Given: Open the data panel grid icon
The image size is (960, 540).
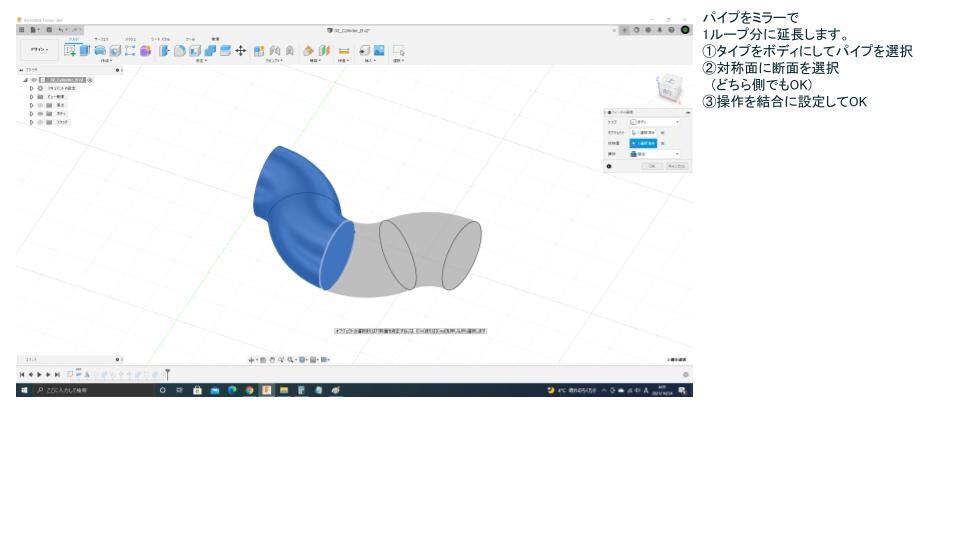Looking at the screenshot, I should 21,29.
